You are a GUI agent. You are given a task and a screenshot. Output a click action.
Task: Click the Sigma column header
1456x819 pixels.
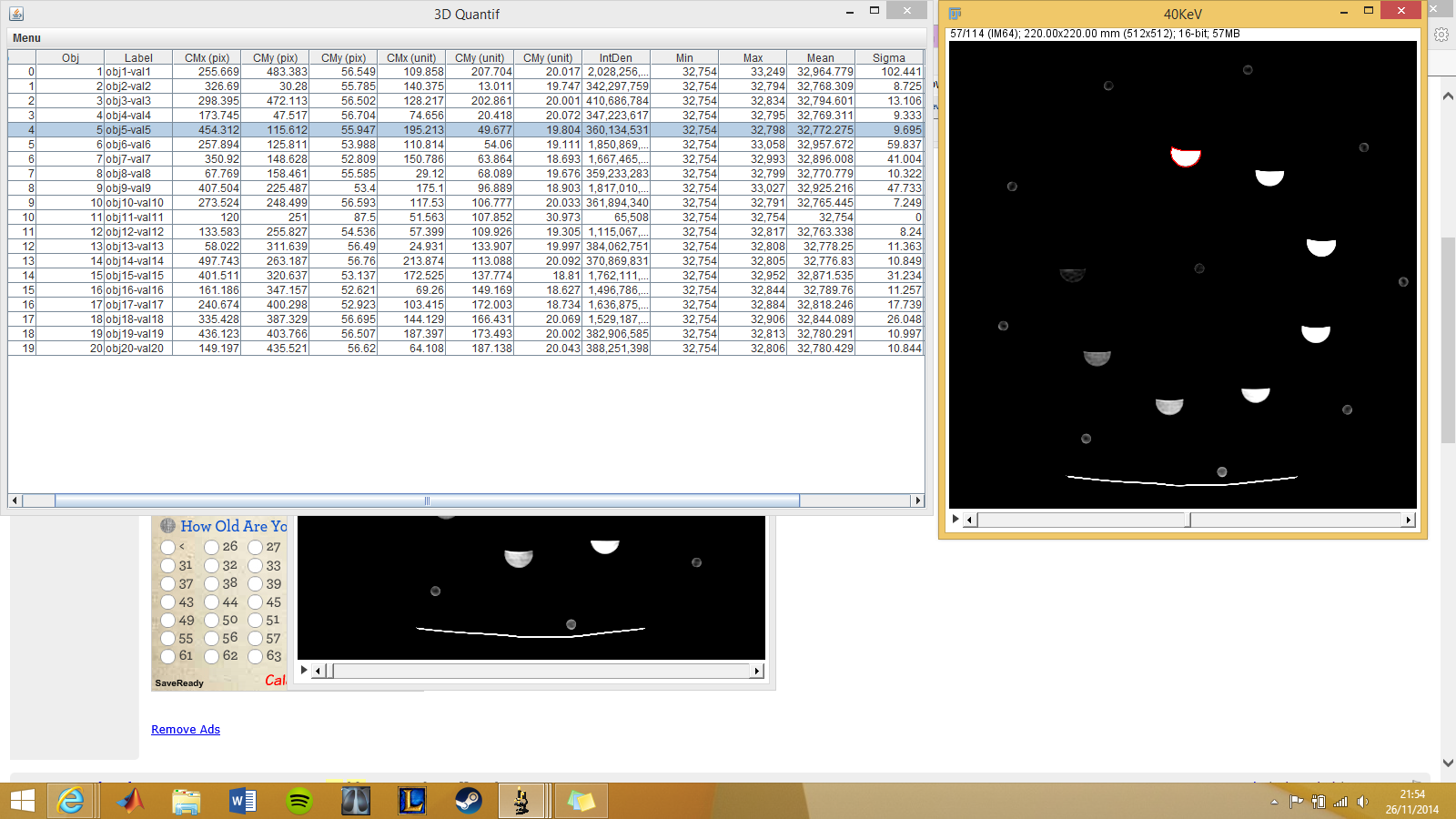888,57
